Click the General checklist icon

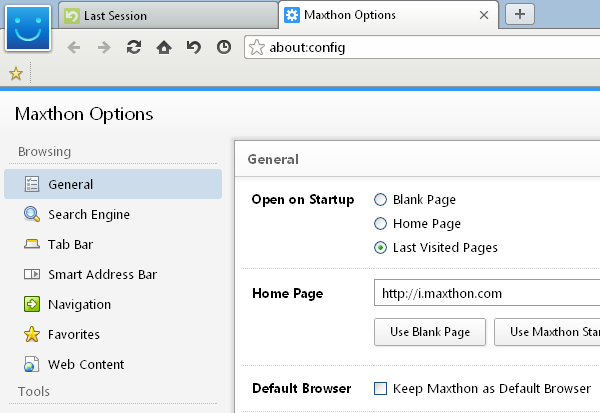point(32,184)
